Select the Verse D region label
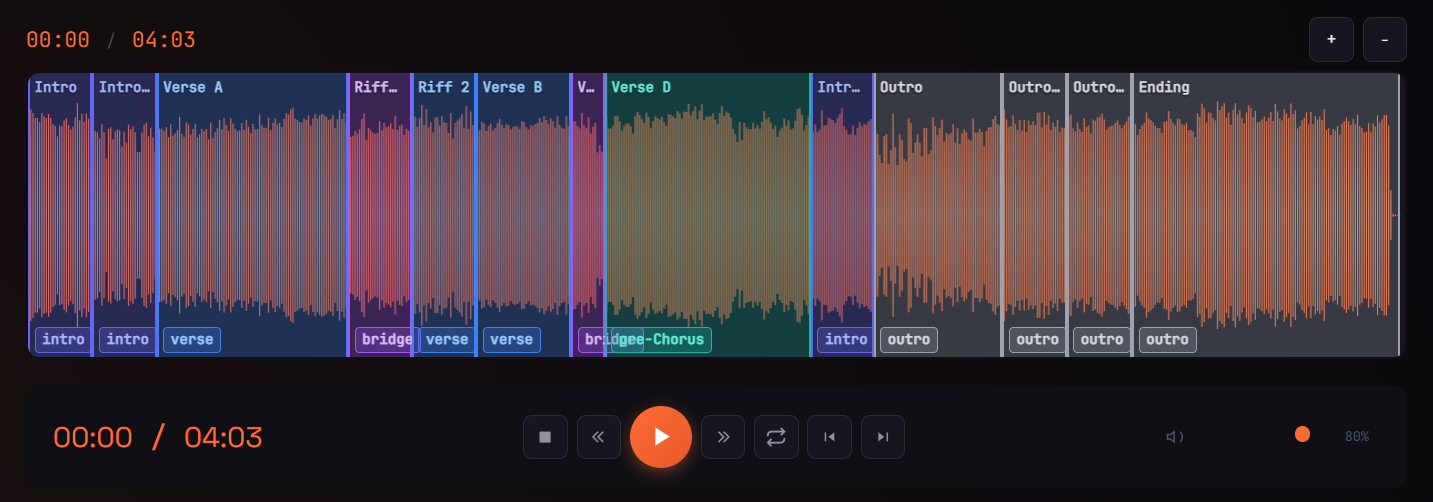 [640, 87]
